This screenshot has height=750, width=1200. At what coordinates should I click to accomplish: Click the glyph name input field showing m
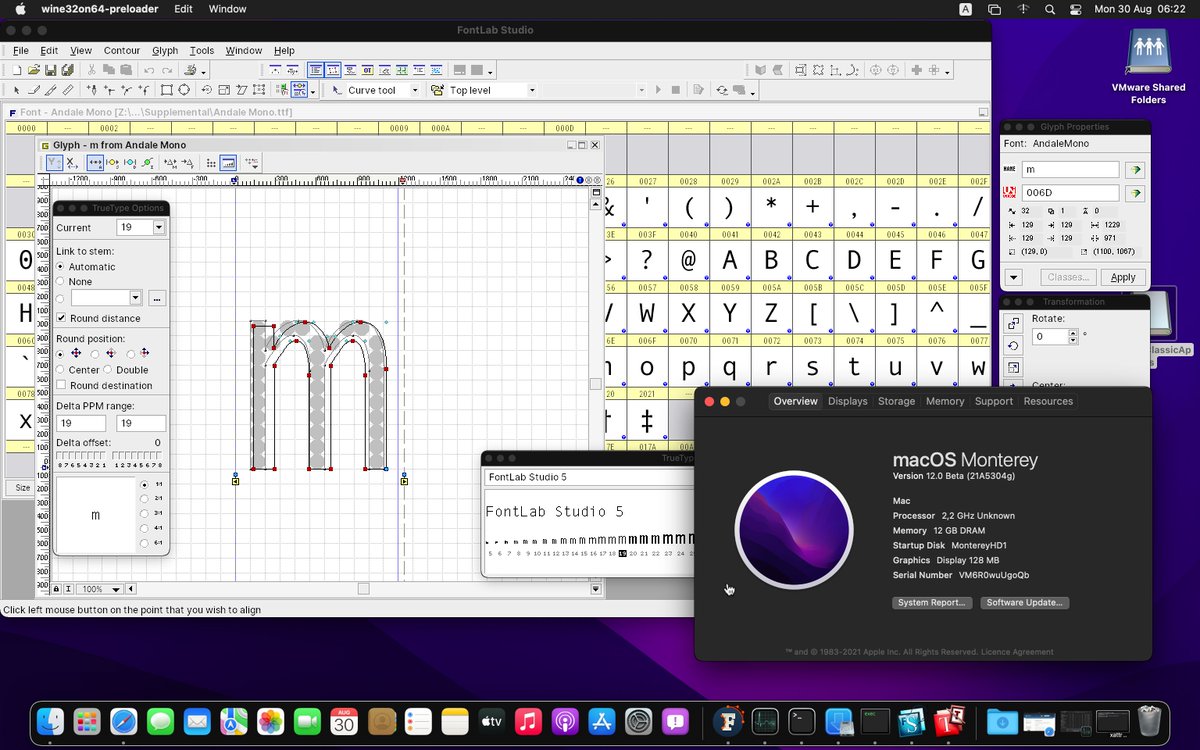point(1070,170)
